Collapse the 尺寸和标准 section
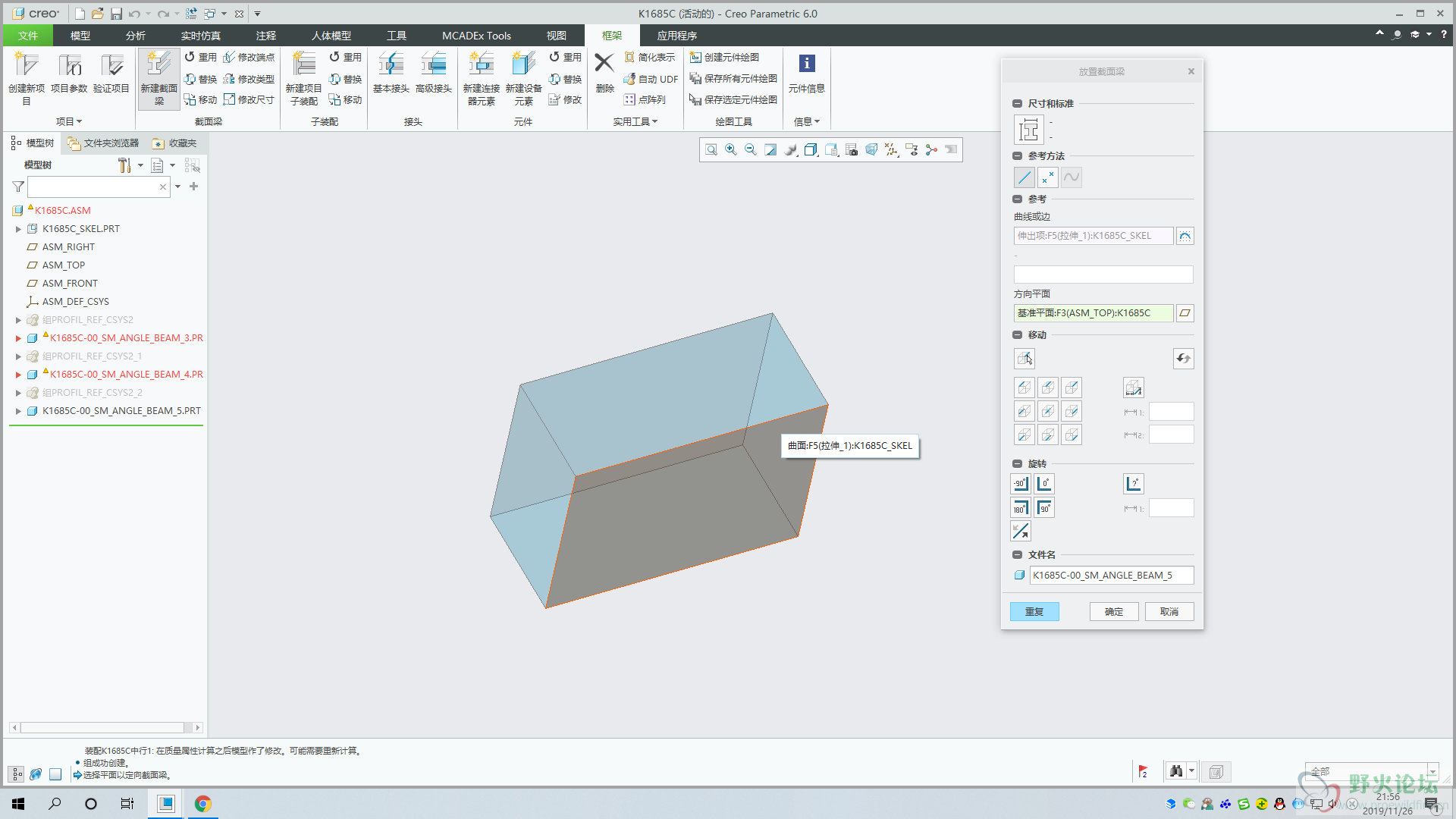Screen dimensions: 1456x819 pyautogui.click(x=1017, y=104)
